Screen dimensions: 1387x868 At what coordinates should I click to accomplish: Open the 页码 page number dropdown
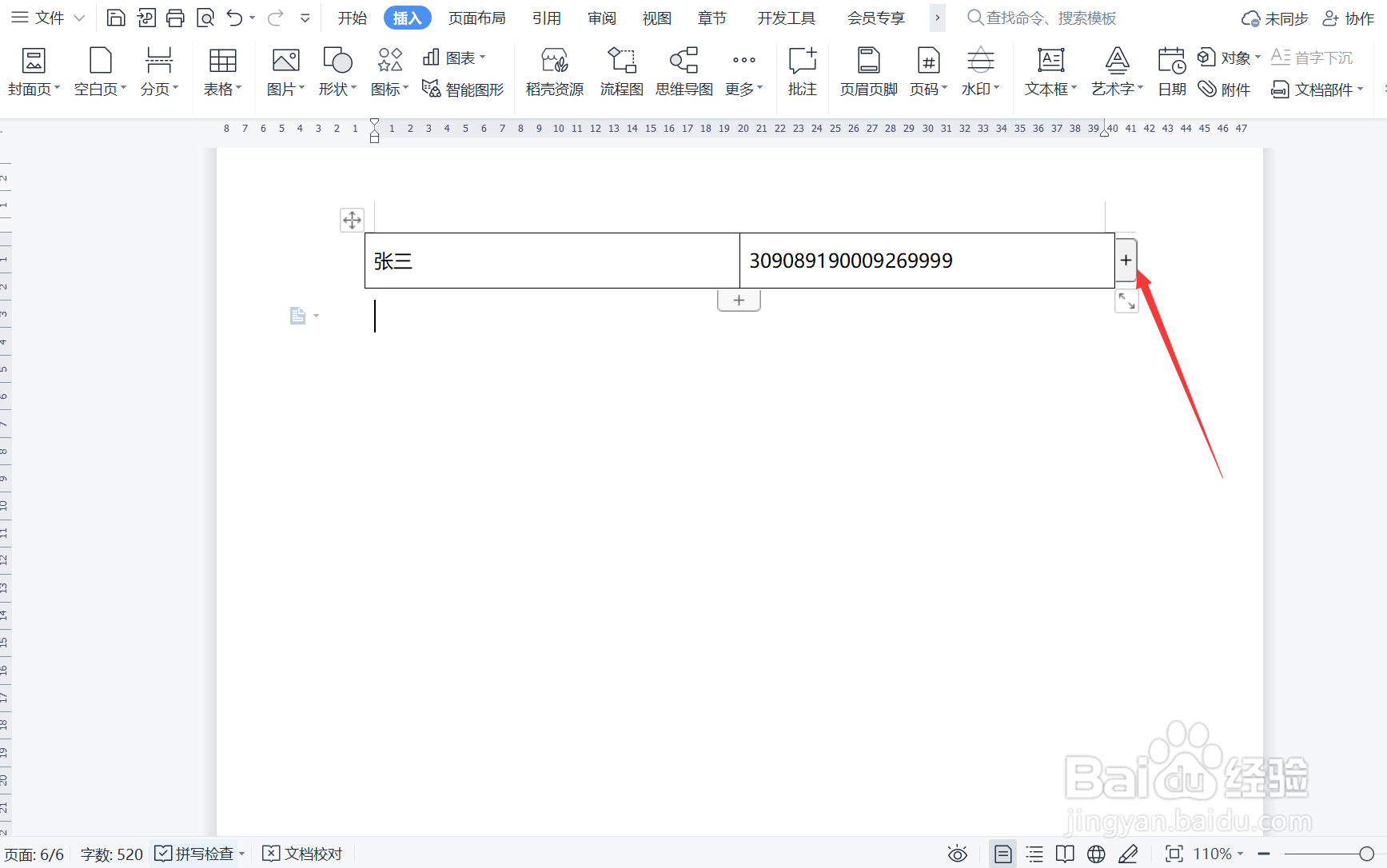tap(928, 72)
